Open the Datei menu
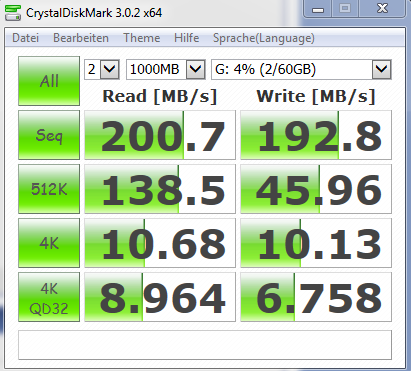This screenshot has height=371, width=411. 25,38
